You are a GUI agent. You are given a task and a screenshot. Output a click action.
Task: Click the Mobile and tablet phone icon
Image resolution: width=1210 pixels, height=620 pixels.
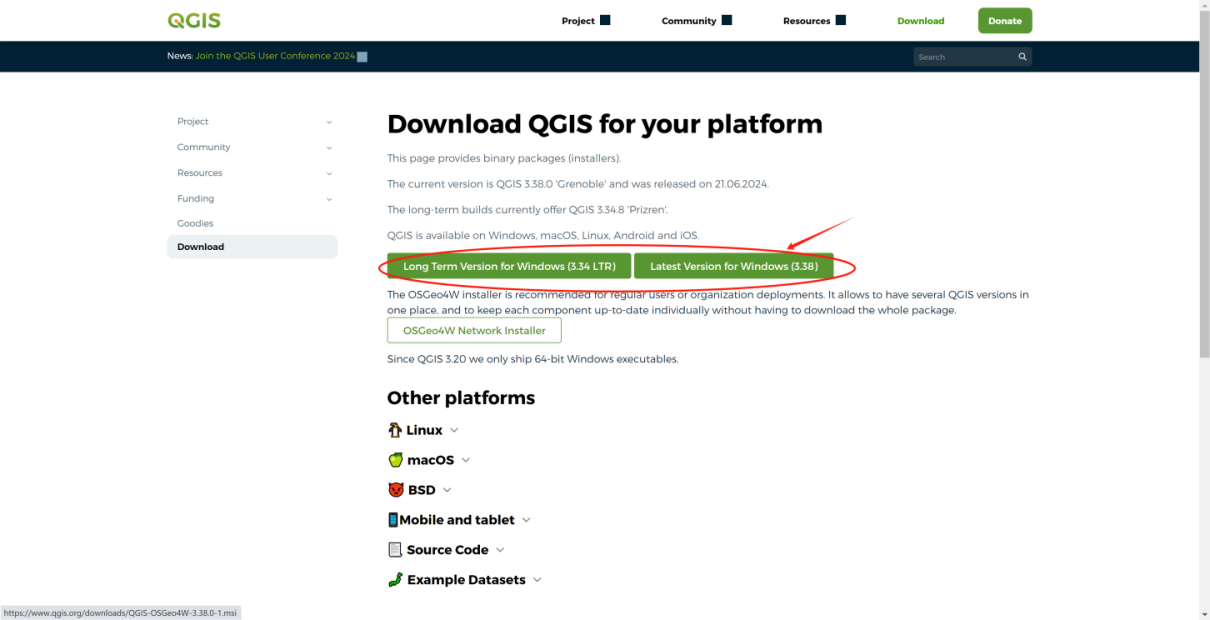pos(393,520)
